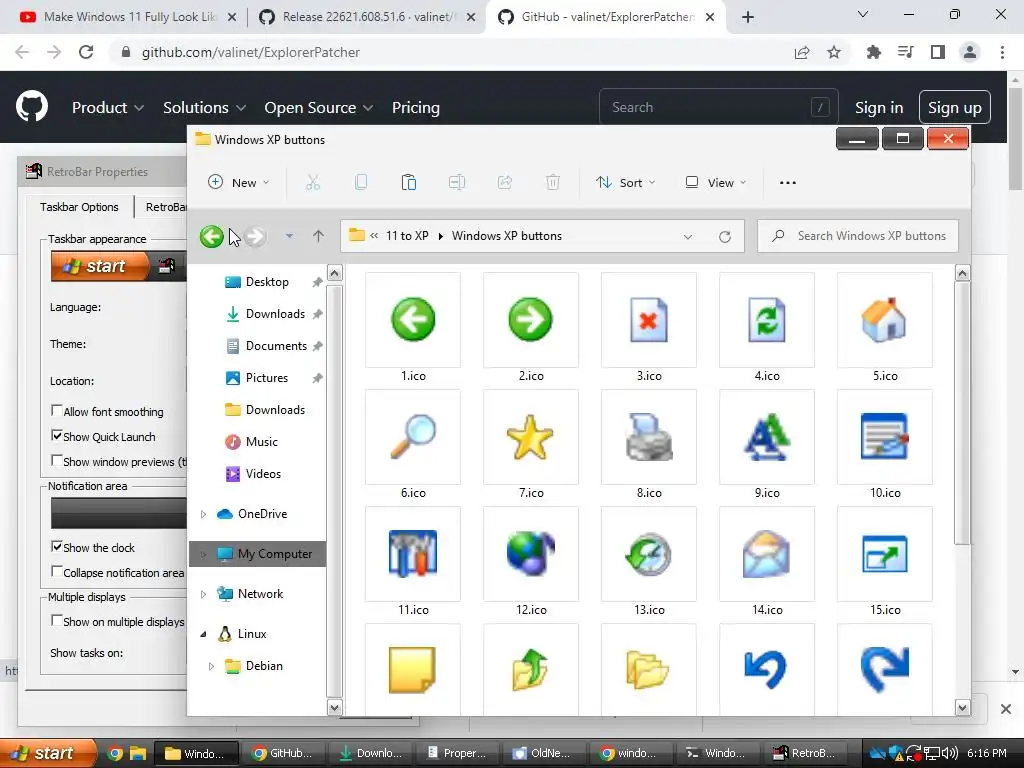
Task: Select the 15.ico shortcut window file
Action: (x=885, y=562)
